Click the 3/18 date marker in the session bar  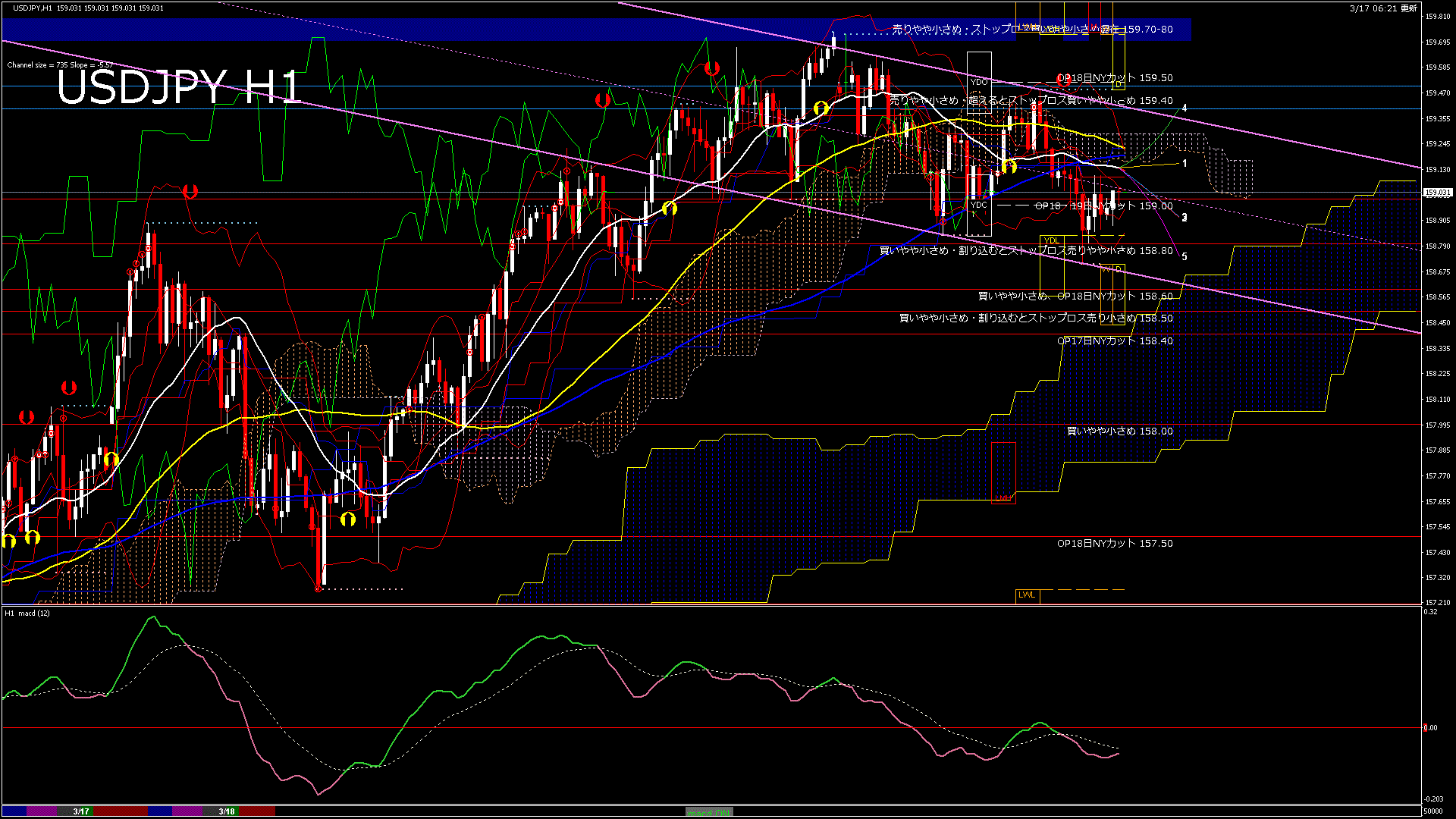tap(227, 811)
